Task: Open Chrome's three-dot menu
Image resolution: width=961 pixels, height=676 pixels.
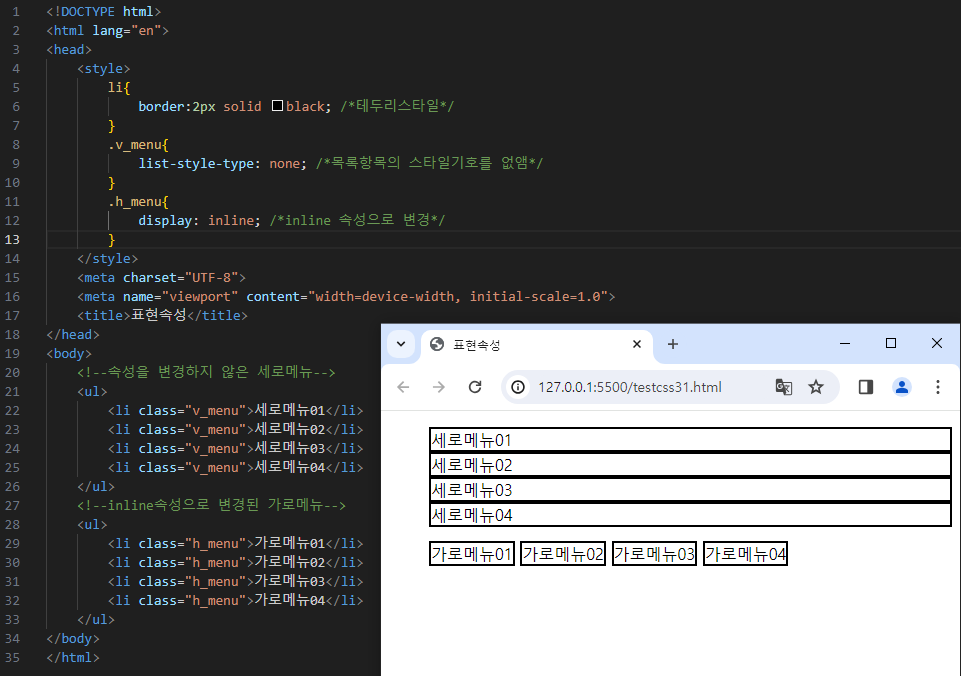Action: (938, 387)
